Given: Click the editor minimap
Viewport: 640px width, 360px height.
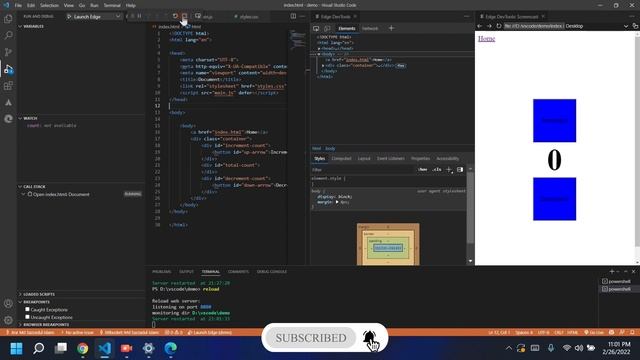Looking at the screenshot, I should tap(297, 39).
